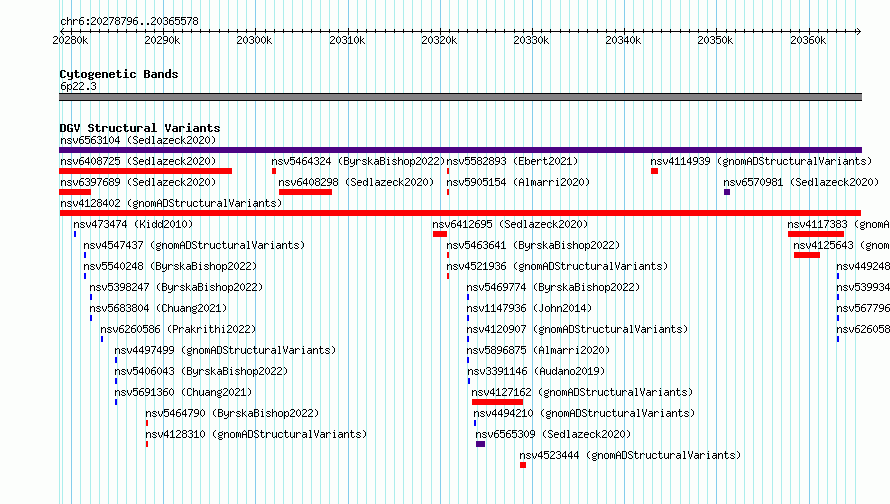
Task: Click the nsv6563104 purple variant bar
Action: coord(460,150)
